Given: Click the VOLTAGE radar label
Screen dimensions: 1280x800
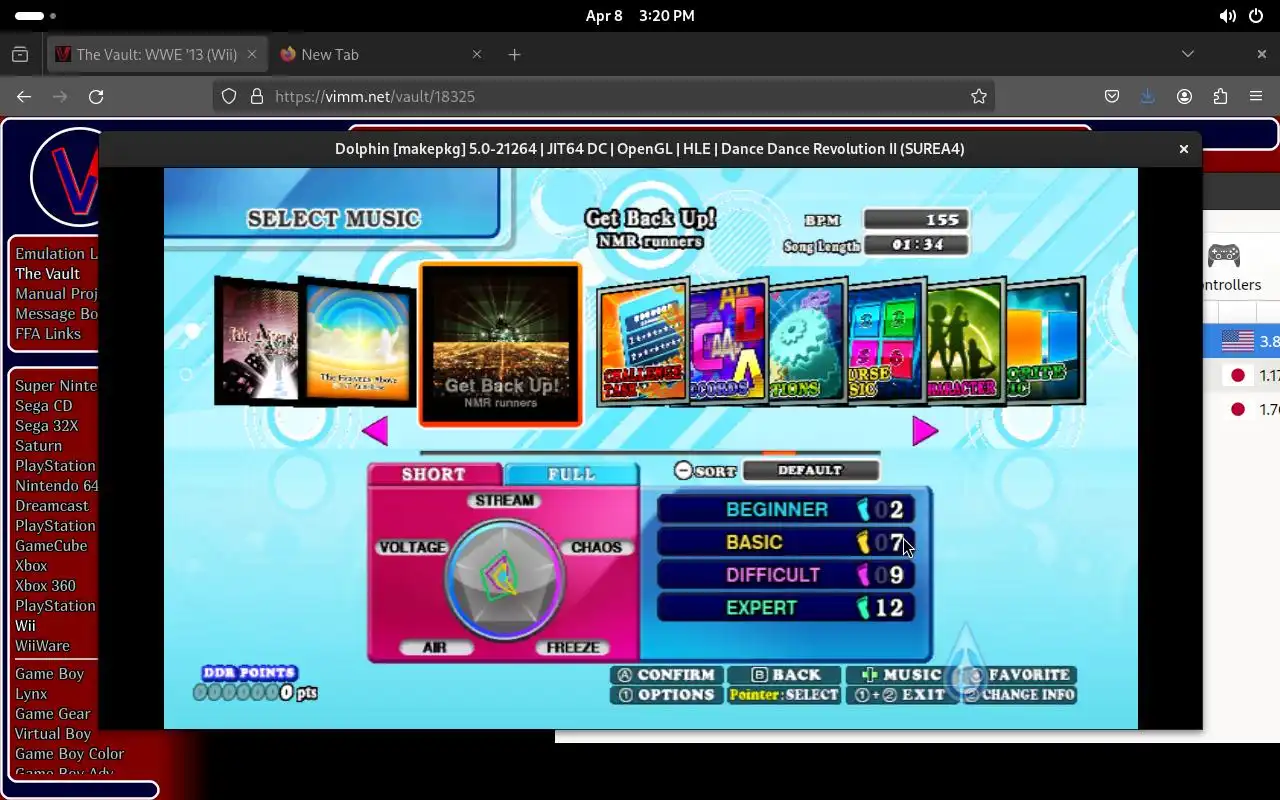Looking at the screenshot, I should 412,547.
